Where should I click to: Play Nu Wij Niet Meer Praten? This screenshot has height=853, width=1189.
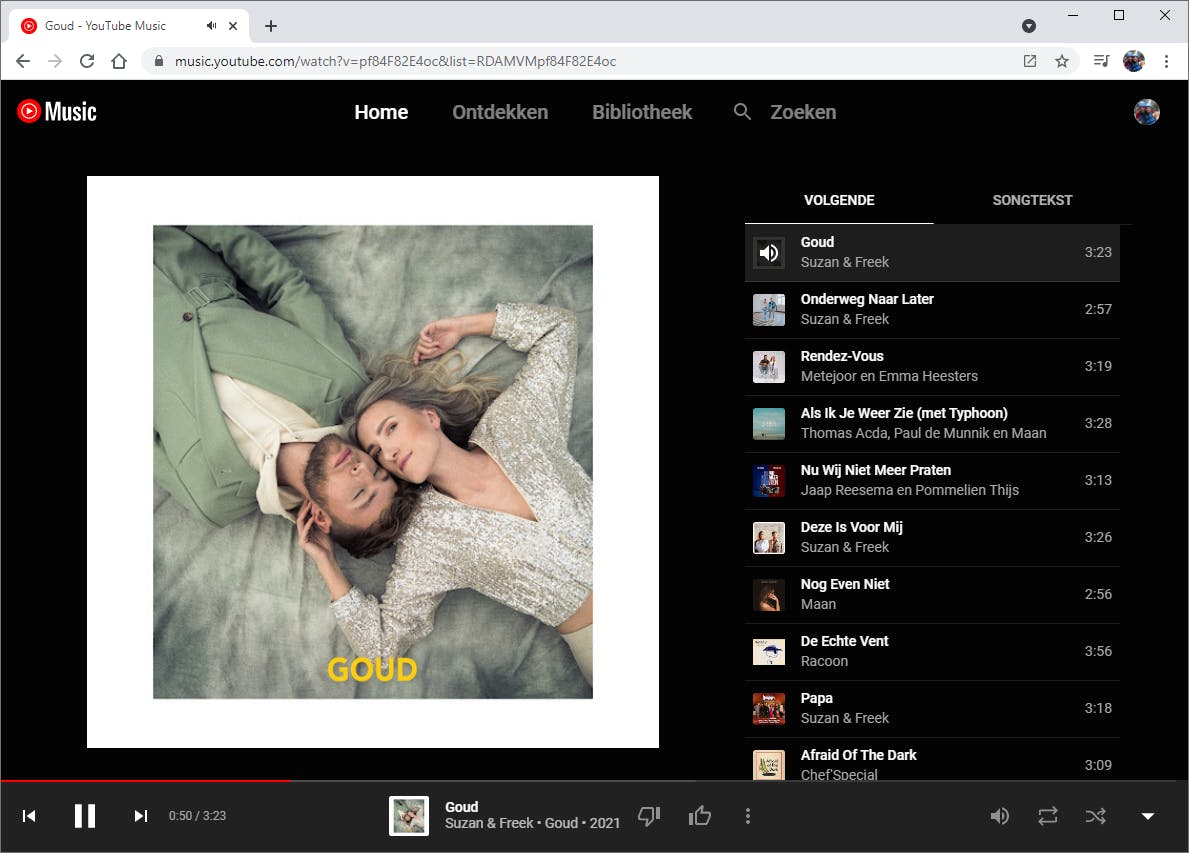(932, 480)
